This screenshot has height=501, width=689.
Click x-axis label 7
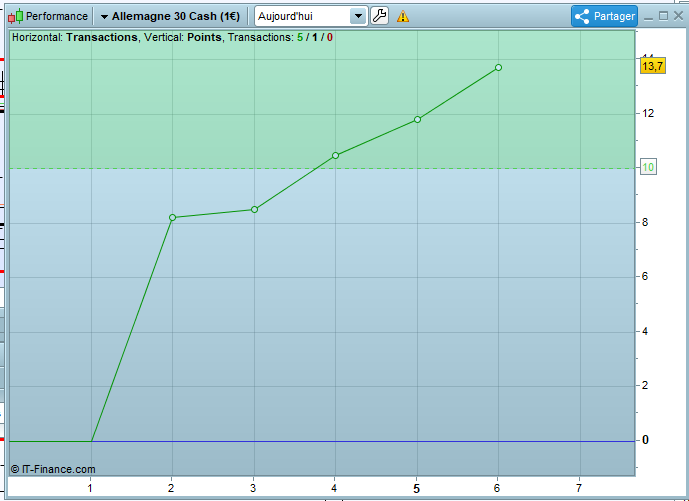pyautogui.click(x=579, y=488)
